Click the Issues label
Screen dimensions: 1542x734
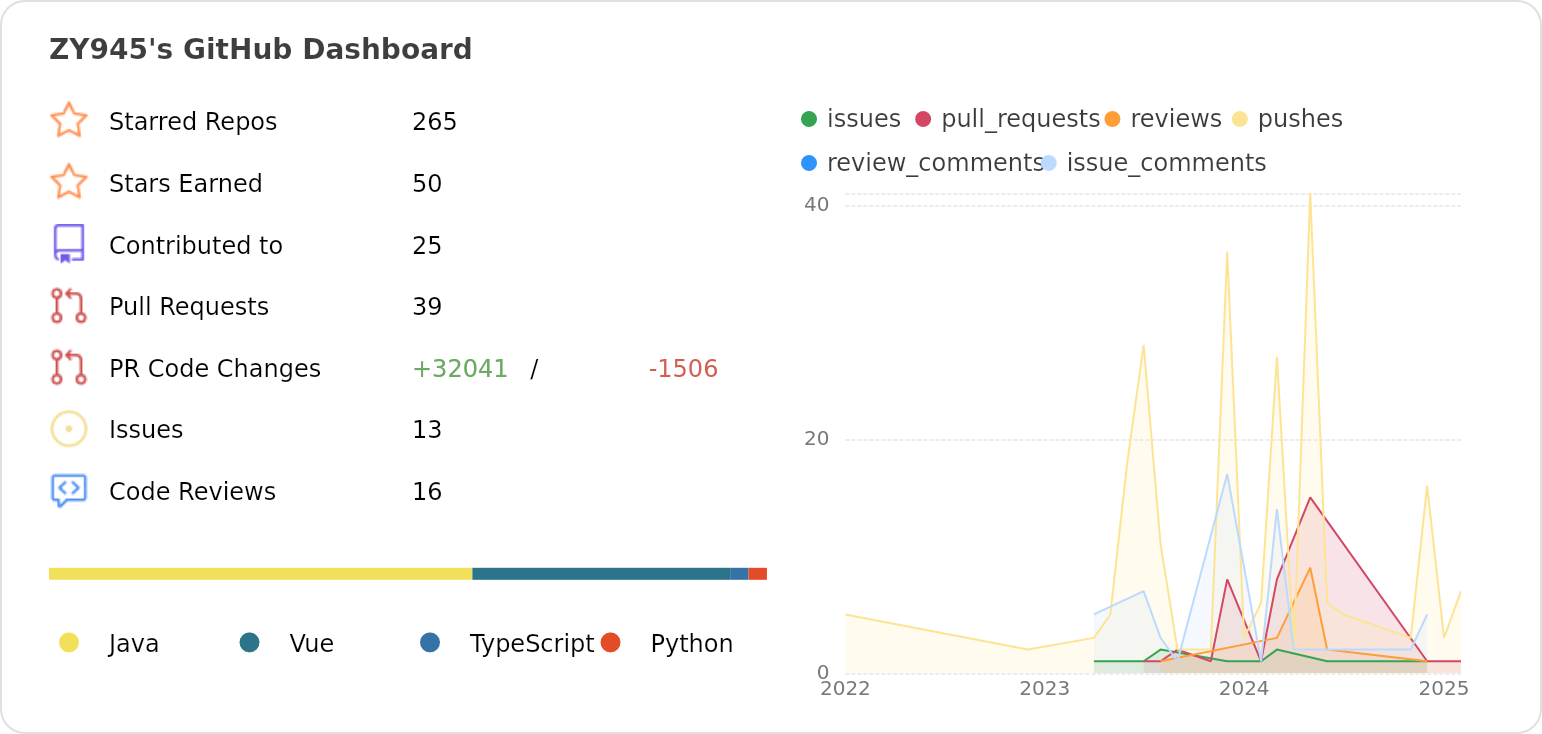click(146, 430)
